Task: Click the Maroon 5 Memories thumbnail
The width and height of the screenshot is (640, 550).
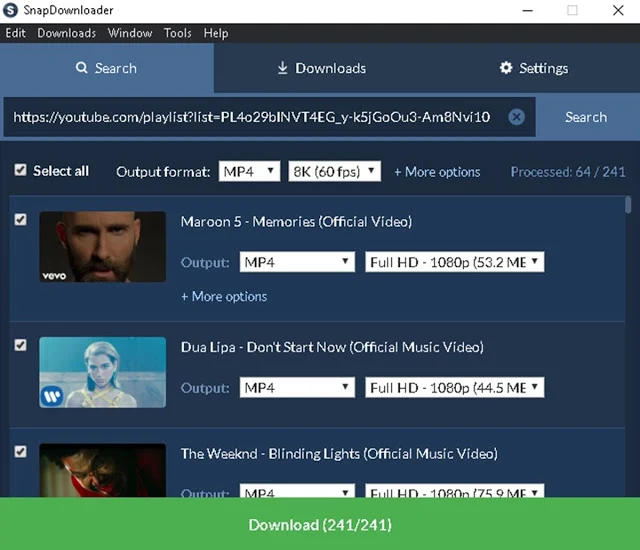Action: [x=102, y=246]
